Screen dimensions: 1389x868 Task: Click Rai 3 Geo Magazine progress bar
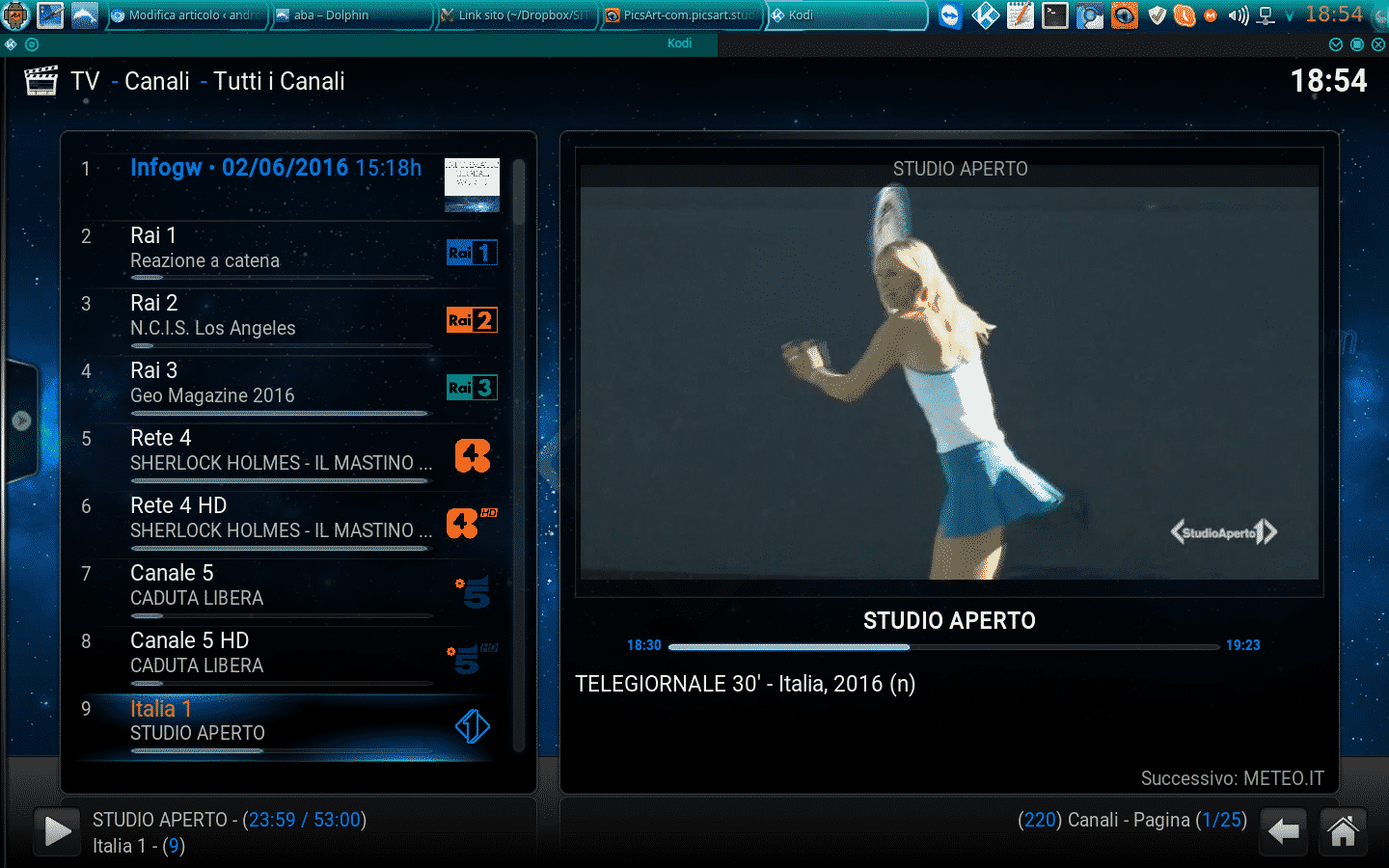281,413
